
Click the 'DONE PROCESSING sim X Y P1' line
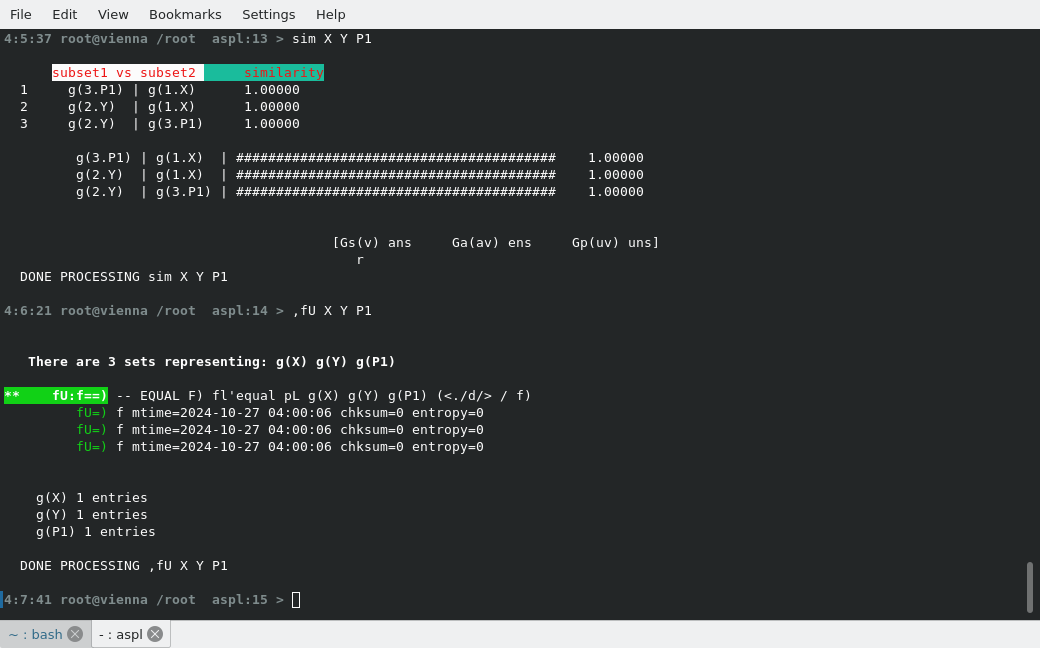(x=124, y=277)
